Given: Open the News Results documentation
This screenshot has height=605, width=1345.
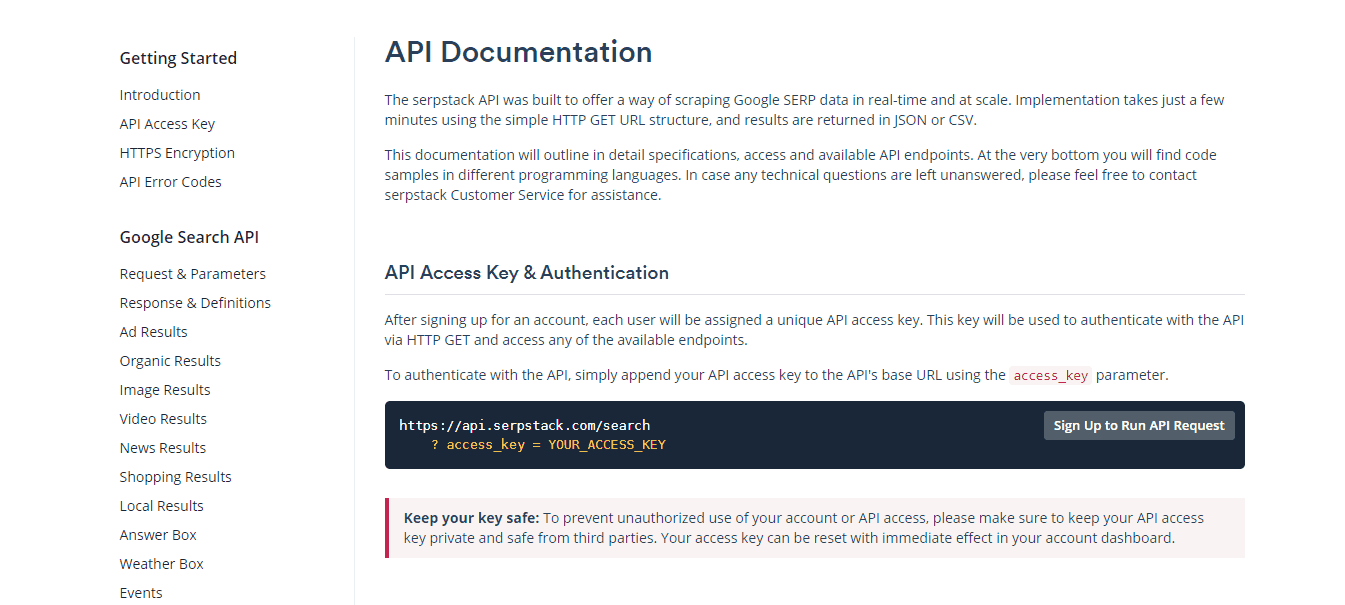Looking at the screenshot, I should coord(162,447).
